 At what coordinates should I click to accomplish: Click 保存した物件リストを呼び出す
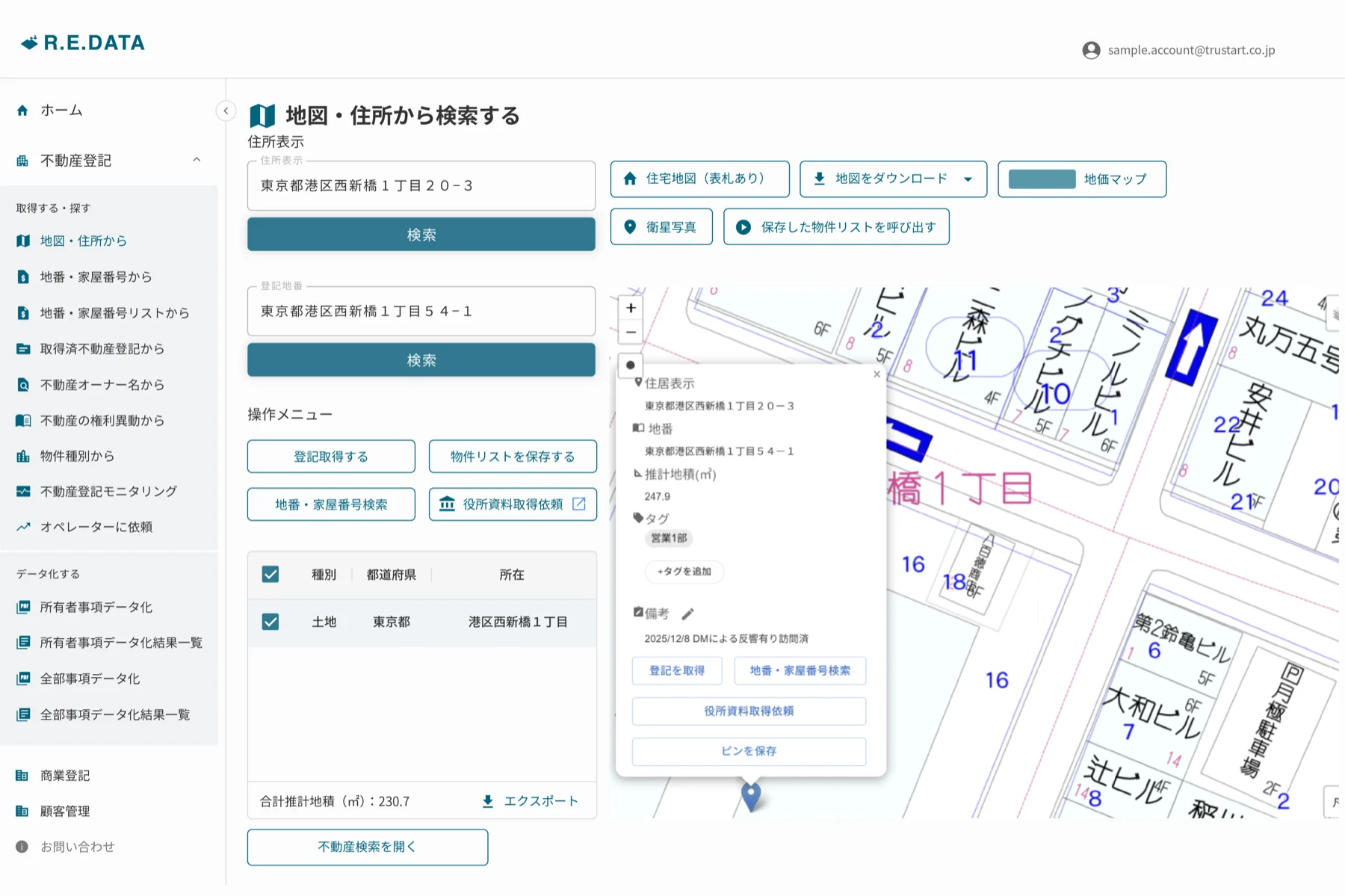[836, 227]
